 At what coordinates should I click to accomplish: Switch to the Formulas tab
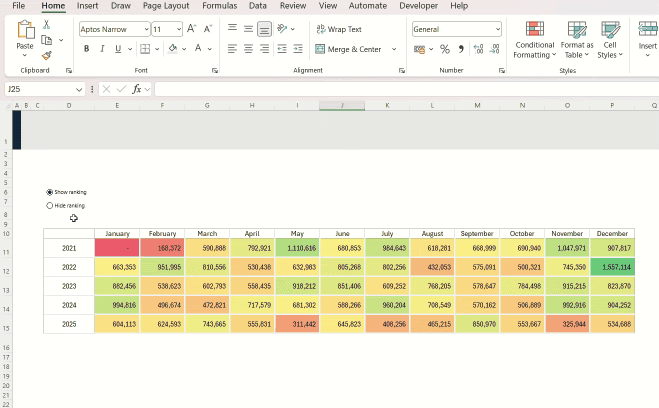(219, 6)
